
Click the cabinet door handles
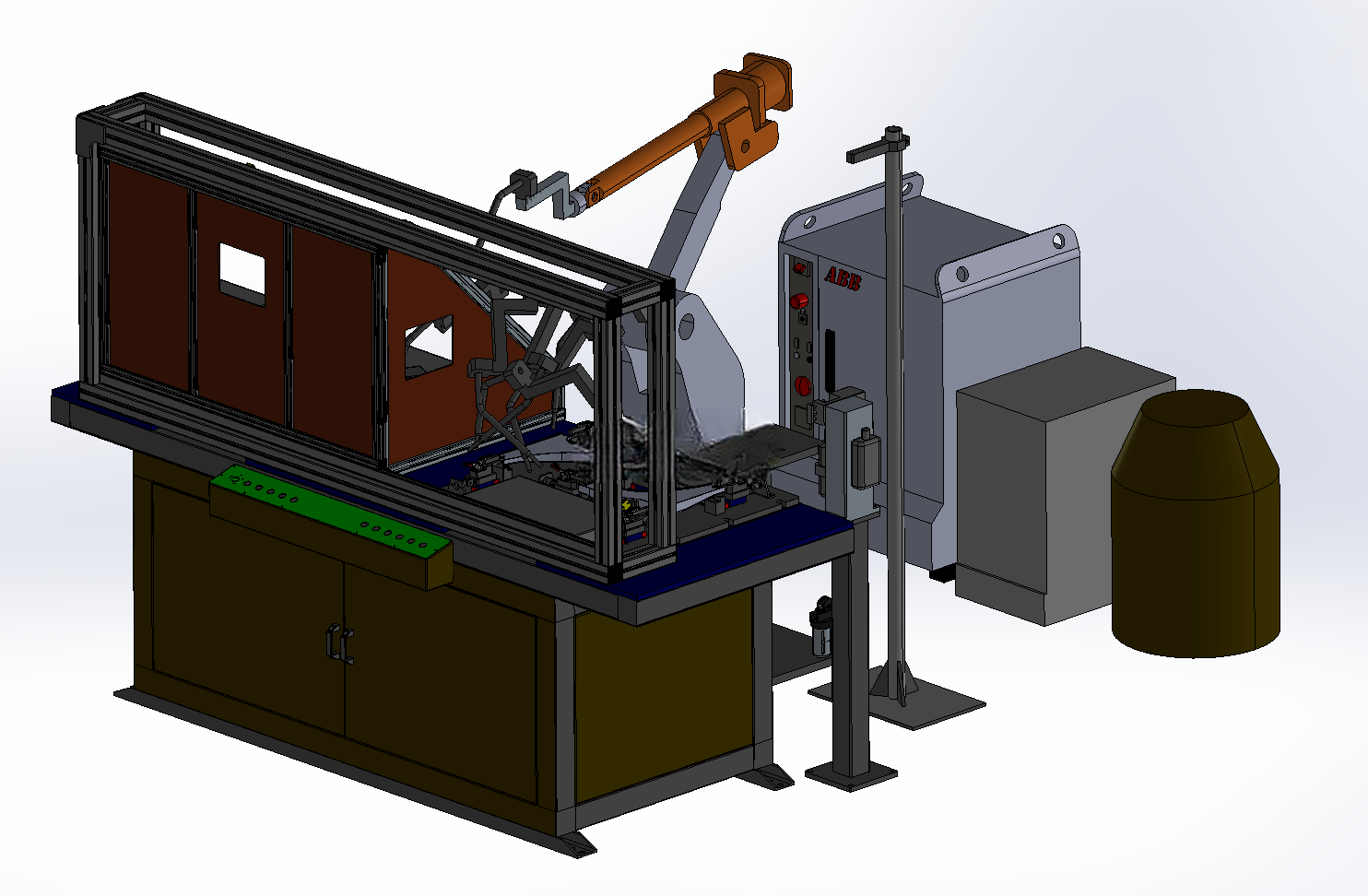coord(339,643)
